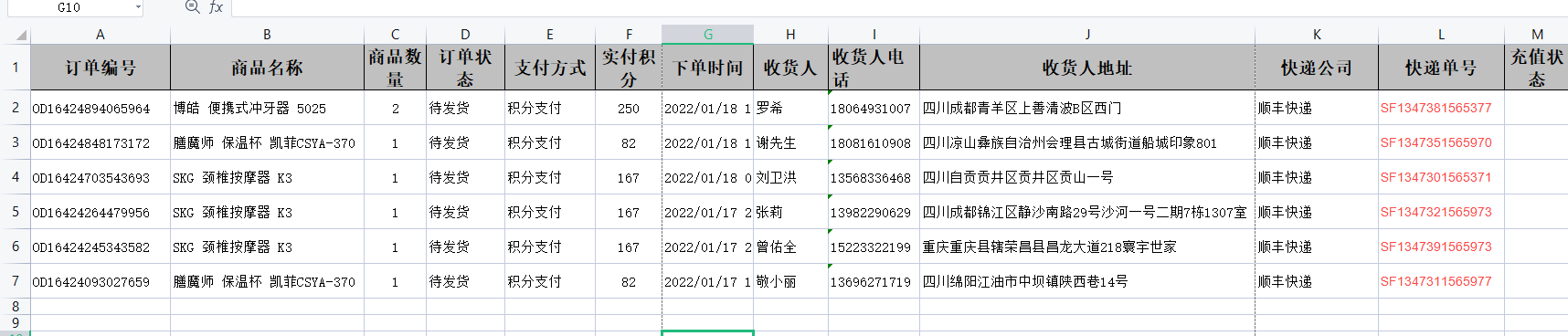1568x336 pixels.
Task: Click address 四川自贡贡井区贡井区贡山一号
Action: (1087, 177)
